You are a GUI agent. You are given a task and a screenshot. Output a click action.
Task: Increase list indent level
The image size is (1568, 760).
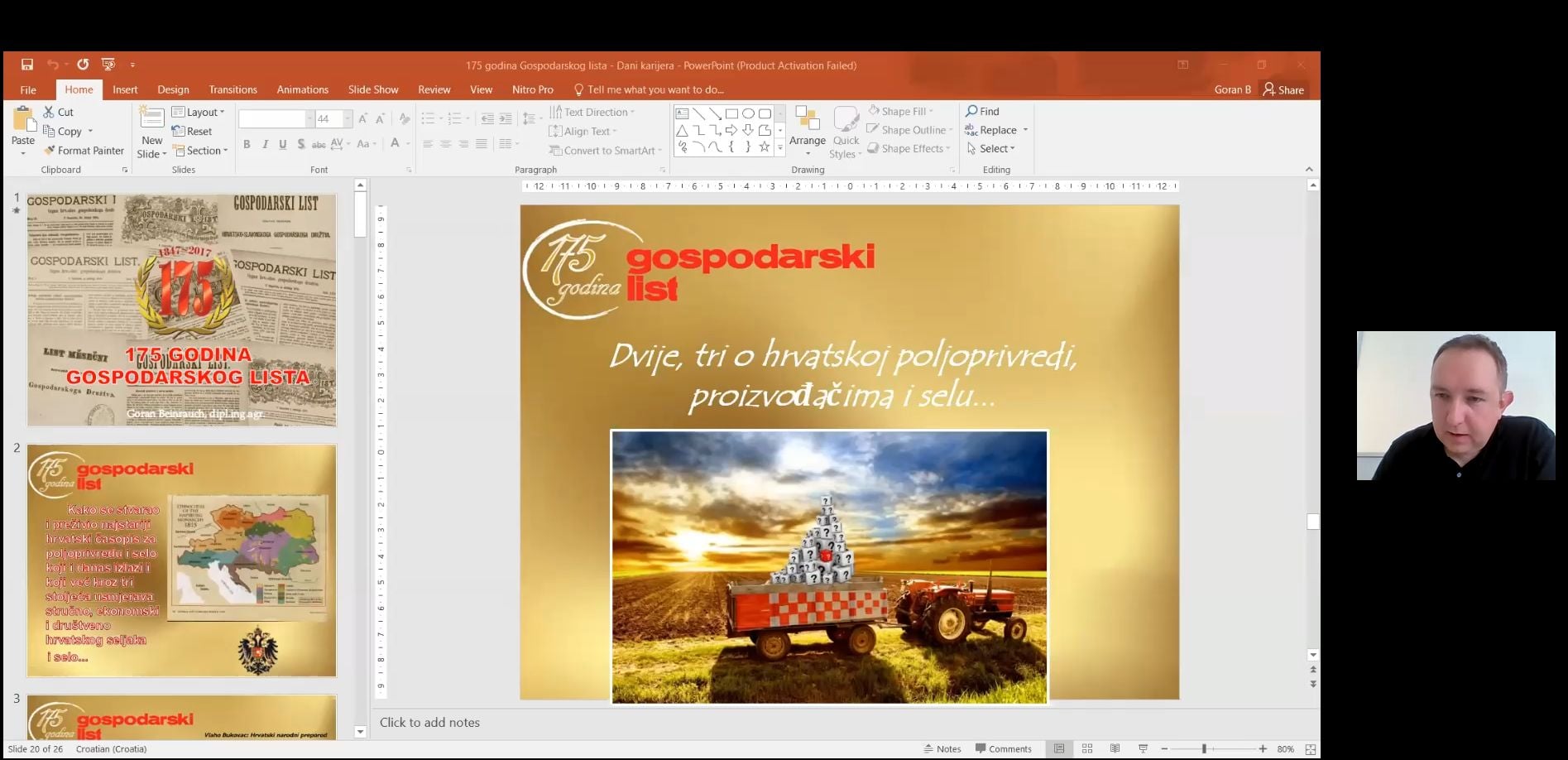(506, 119)
